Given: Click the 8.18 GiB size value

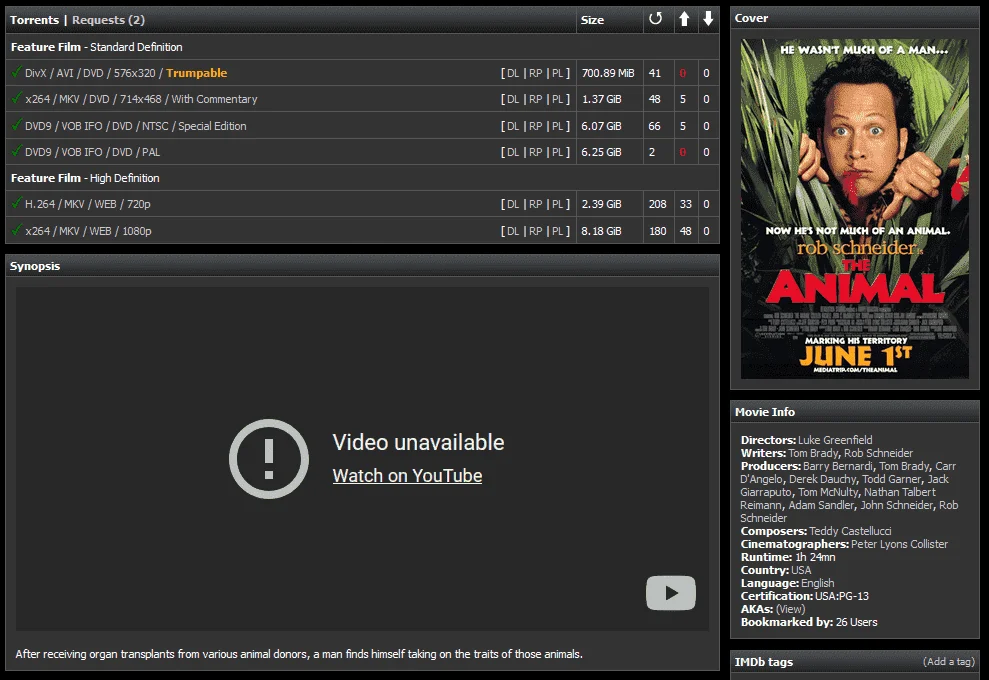Looking at the screenshot, I should 601,231.
